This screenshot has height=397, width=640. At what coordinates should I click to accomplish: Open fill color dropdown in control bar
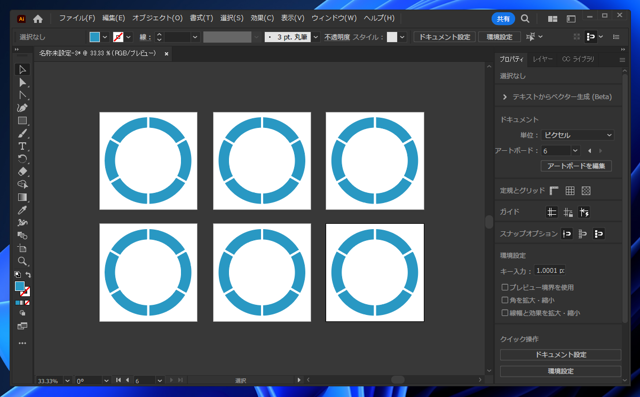pos(105,37)
